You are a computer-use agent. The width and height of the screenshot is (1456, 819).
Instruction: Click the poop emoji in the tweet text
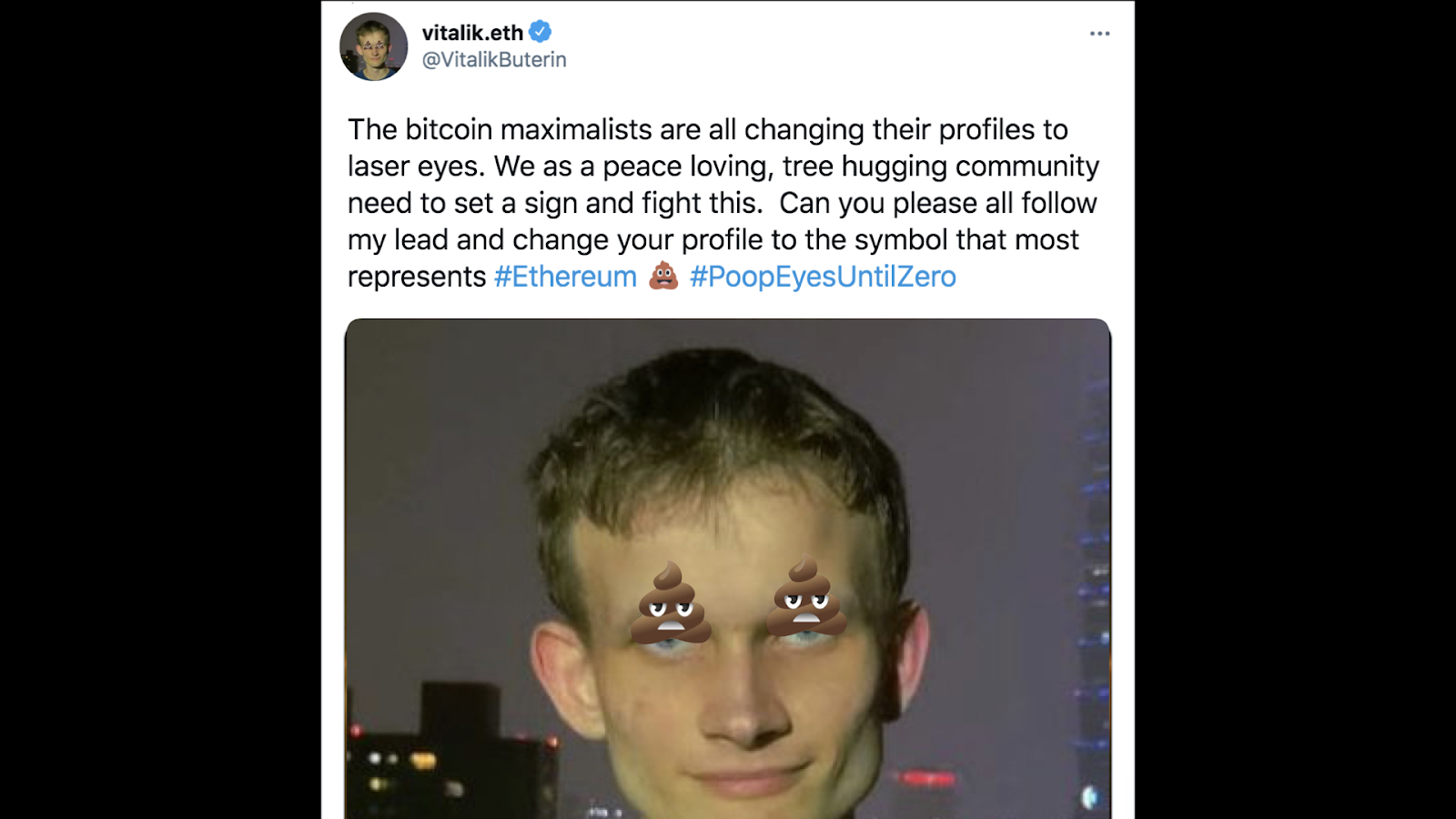click(663, 276)
